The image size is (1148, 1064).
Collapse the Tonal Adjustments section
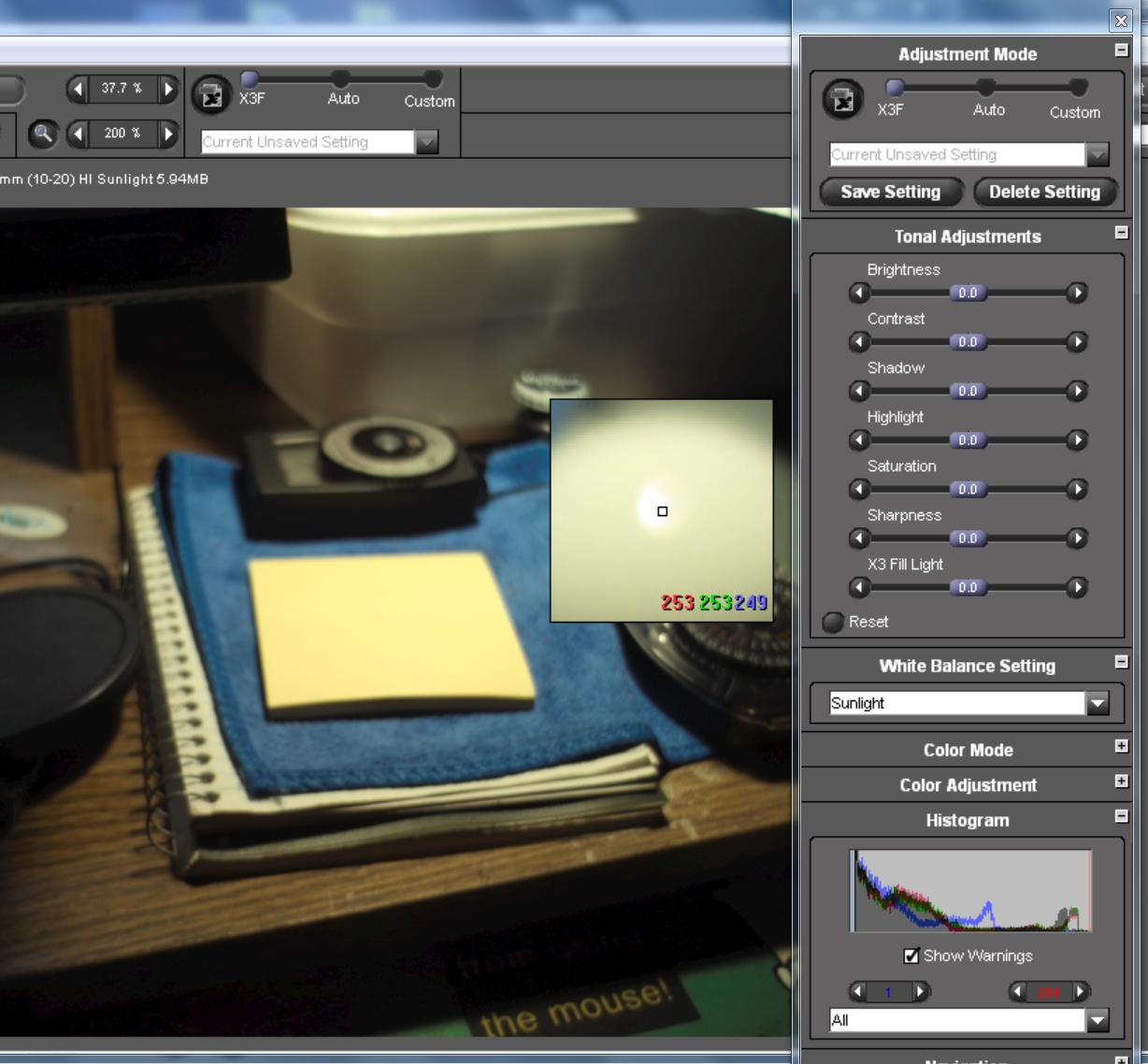pos(1122,233)
